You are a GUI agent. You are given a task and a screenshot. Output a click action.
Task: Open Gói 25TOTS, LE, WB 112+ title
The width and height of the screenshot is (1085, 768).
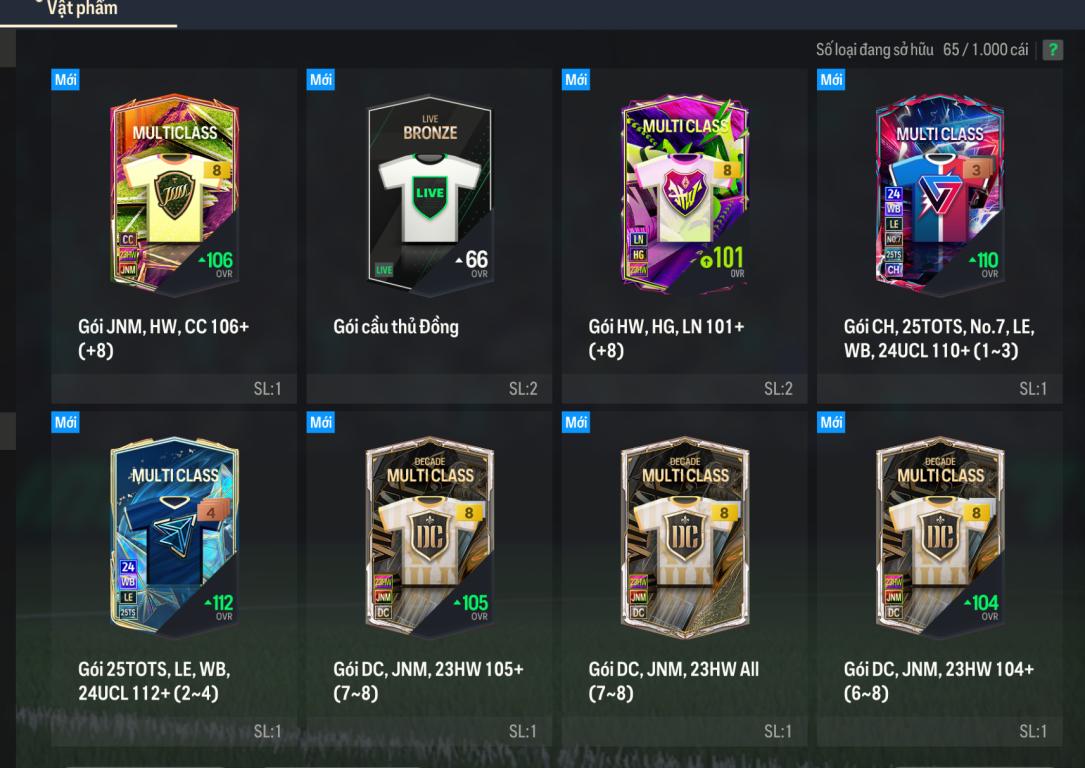154,681
